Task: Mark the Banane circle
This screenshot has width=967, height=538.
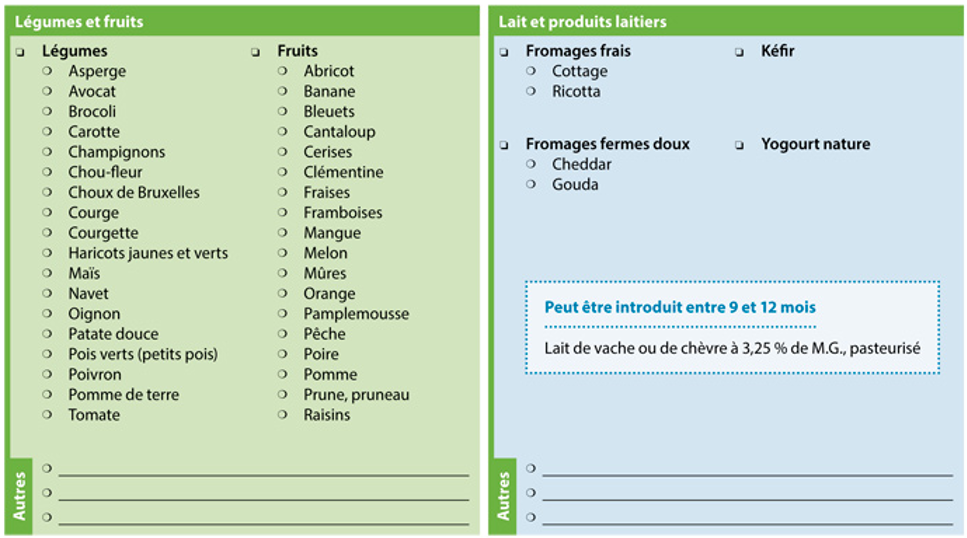Action: pyautogui.click(x=282, y=91)
